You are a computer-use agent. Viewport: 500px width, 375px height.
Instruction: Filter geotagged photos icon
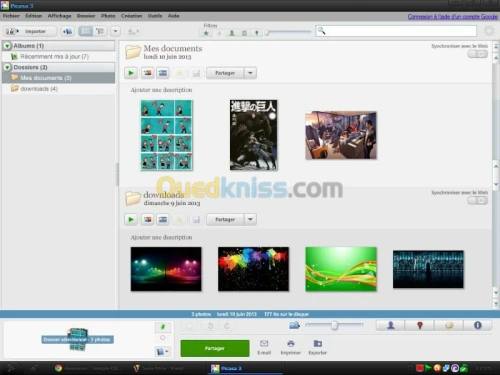(256, 33)
